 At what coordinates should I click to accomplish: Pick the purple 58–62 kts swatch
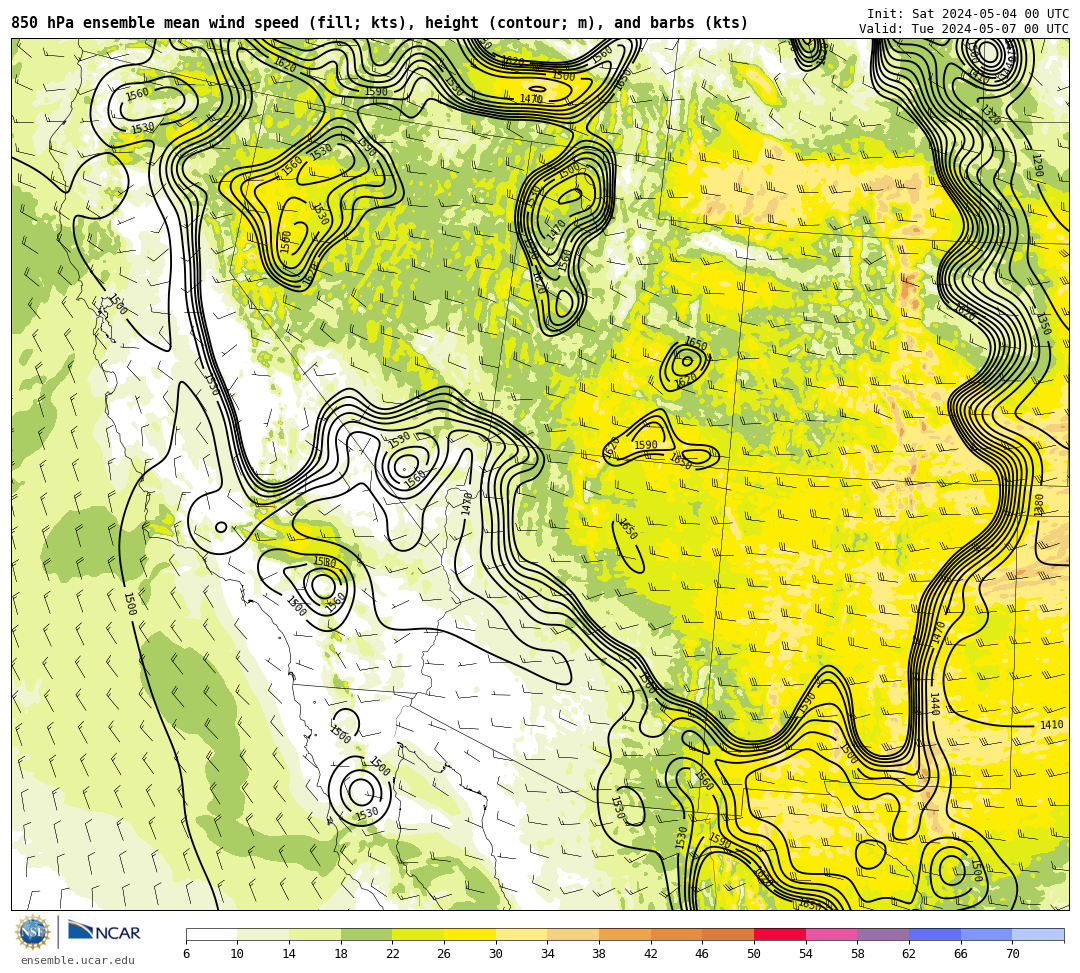pos(883,934)
